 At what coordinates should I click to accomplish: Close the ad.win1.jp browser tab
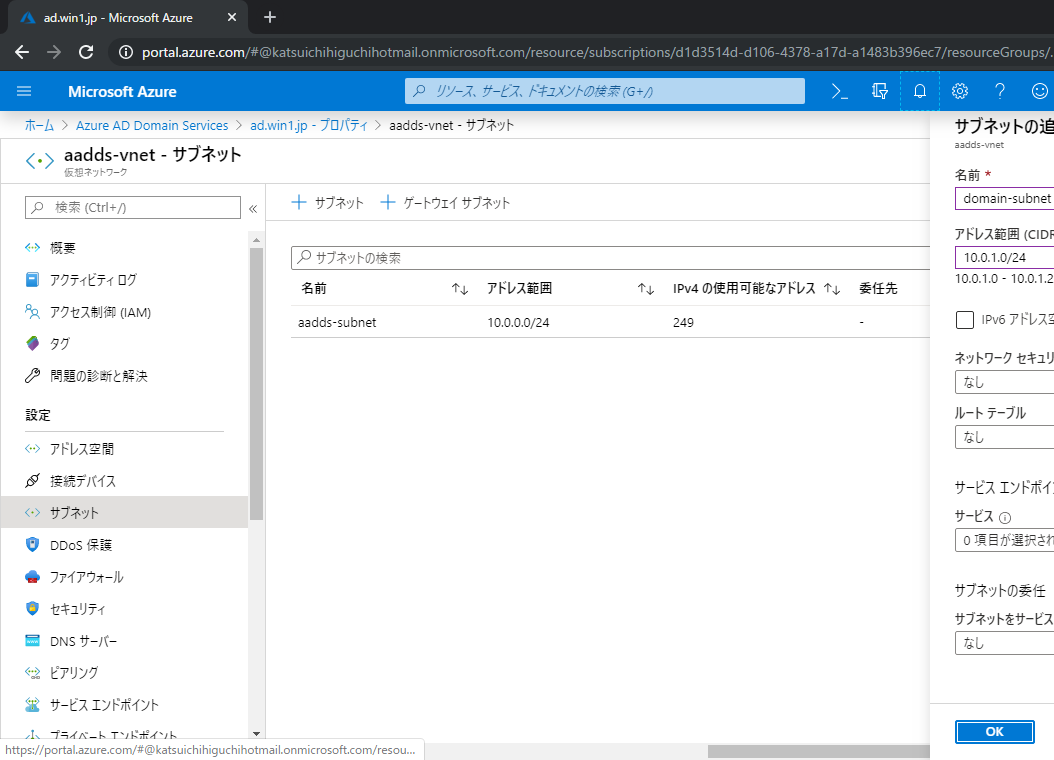click(x=232, y=17)
